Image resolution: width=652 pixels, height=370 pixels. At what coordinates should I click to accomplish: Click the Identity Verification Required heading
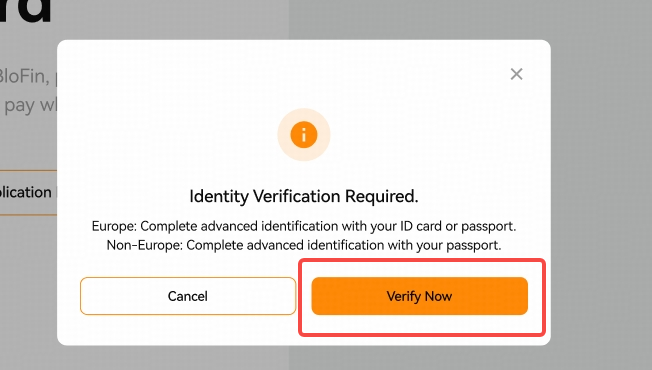(x=304, y=196)
